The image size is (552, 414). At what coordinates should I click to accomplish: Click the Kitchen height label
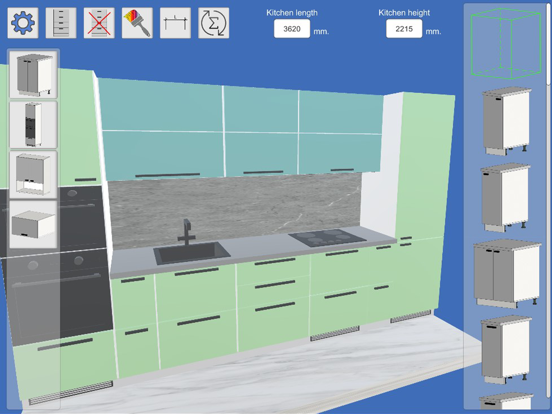point(404,13)
